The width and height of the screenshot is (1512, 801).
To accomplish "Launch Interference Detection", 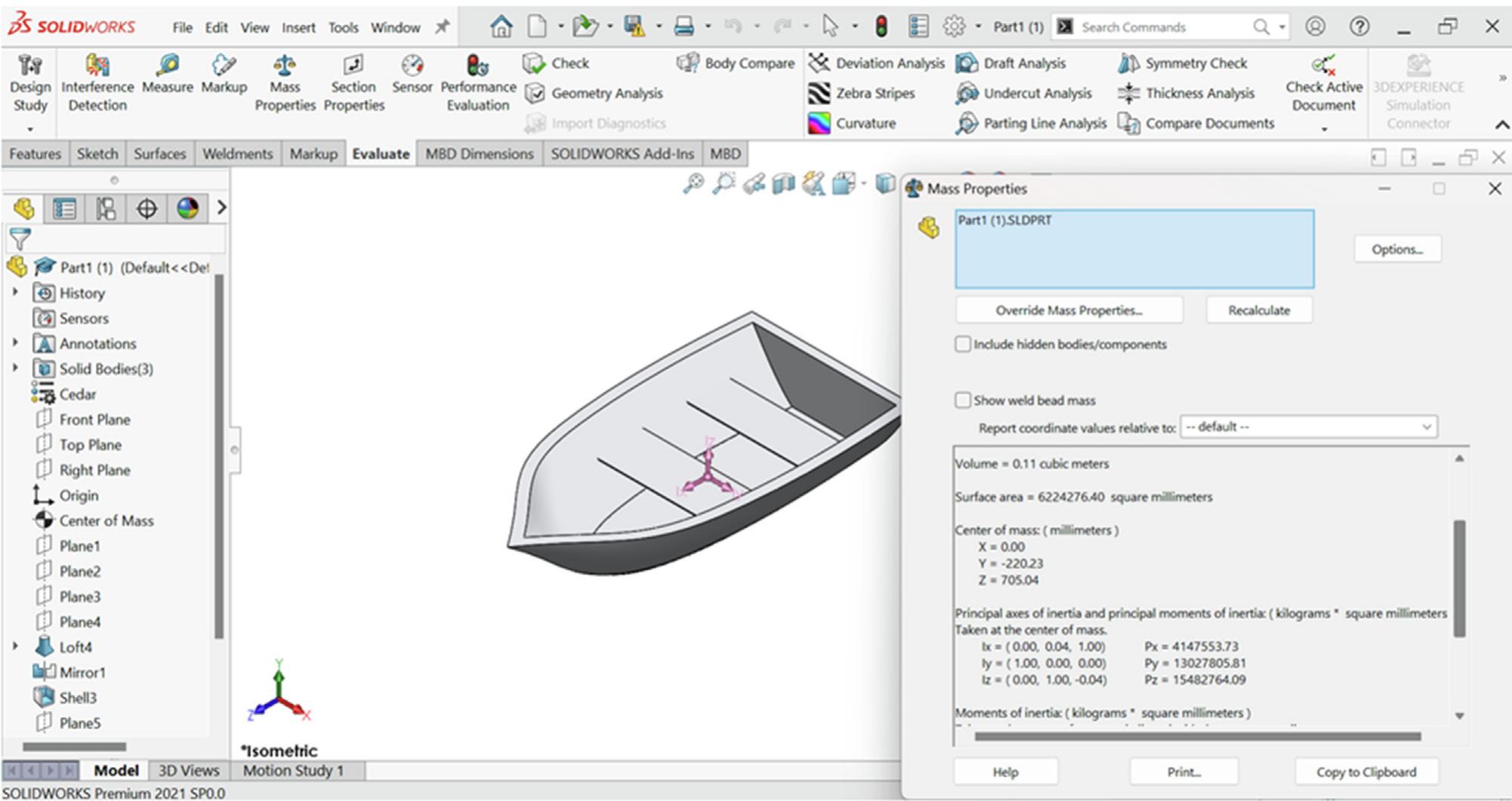I will coord(97,79).
